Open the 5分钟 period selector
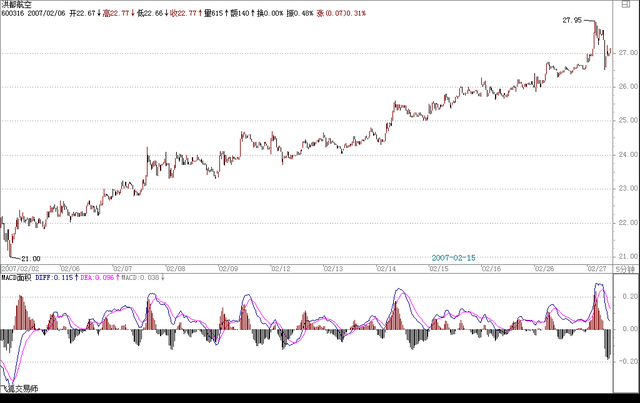Screen dimensions: 640x403 tap(625, 269)
